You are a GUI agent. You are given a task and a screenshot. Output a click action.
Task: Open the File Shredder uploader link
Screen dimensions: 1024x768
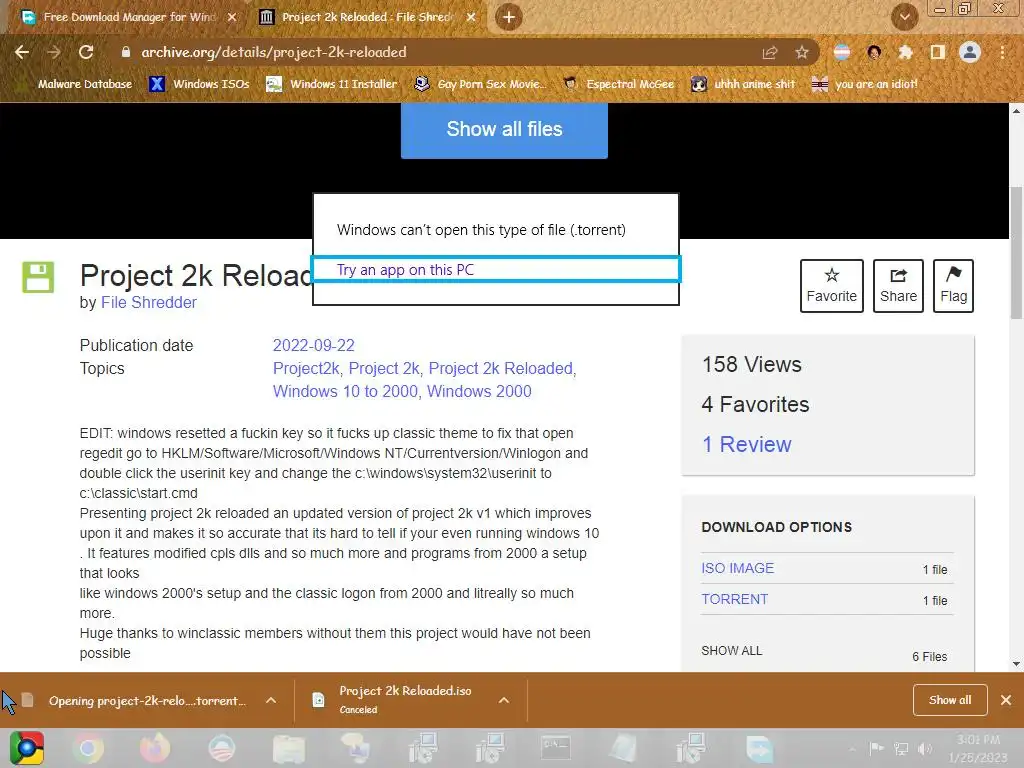148,302
